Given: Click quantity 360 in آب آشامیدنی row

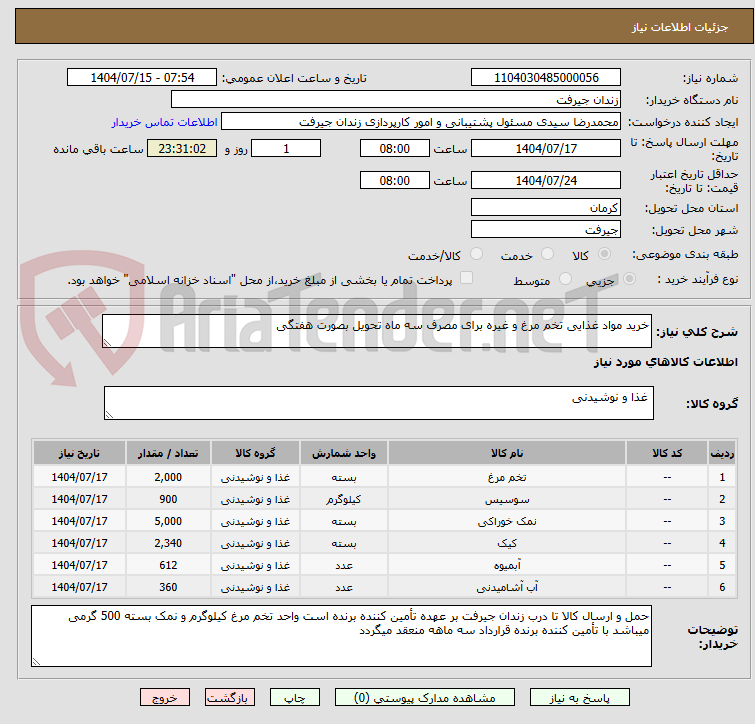Looking at the screenshot, I should pos(168,587).
